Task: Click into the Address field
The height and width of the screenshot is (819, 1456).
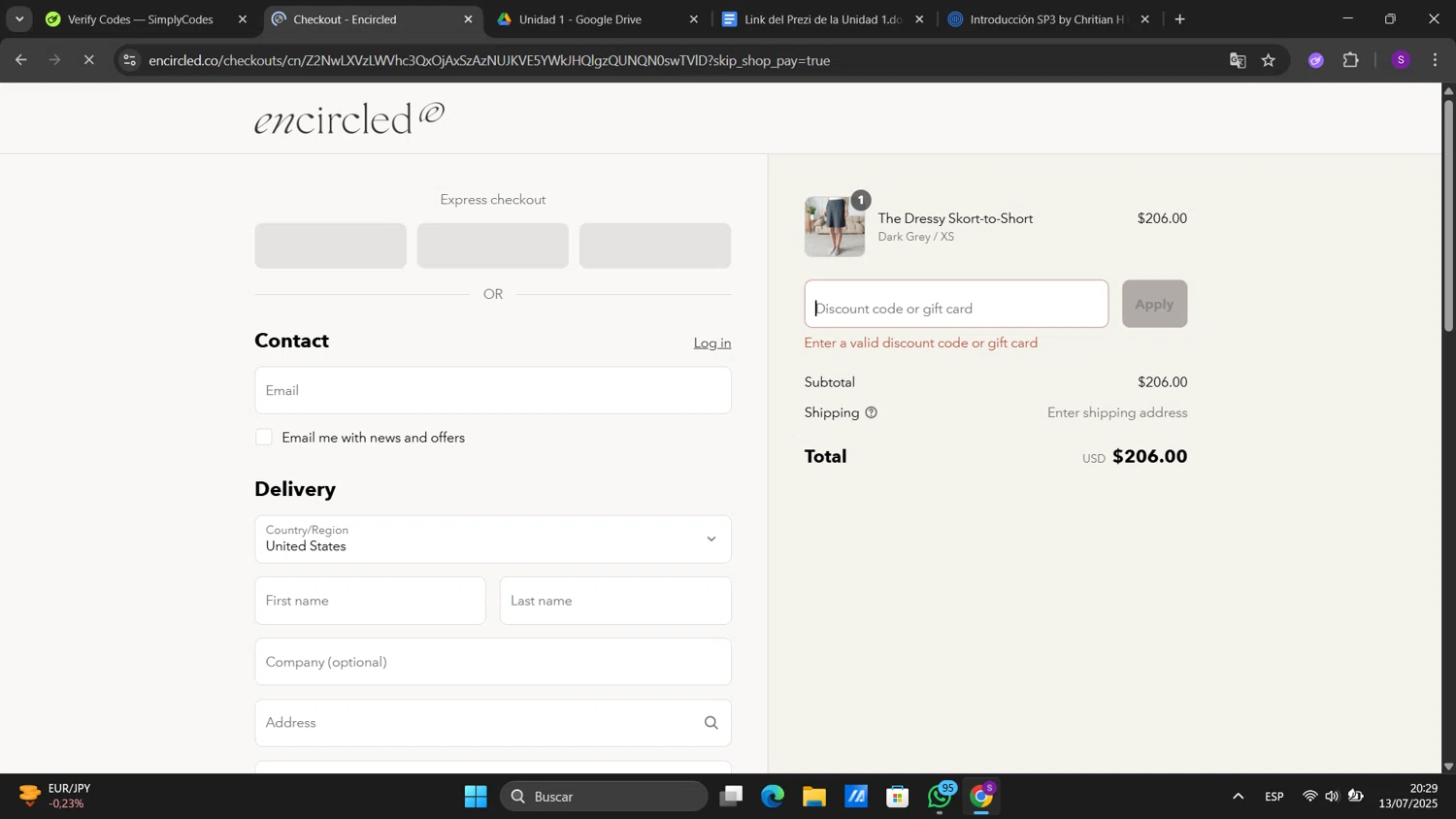Action: pyautogui.click(x=493, y=723)
